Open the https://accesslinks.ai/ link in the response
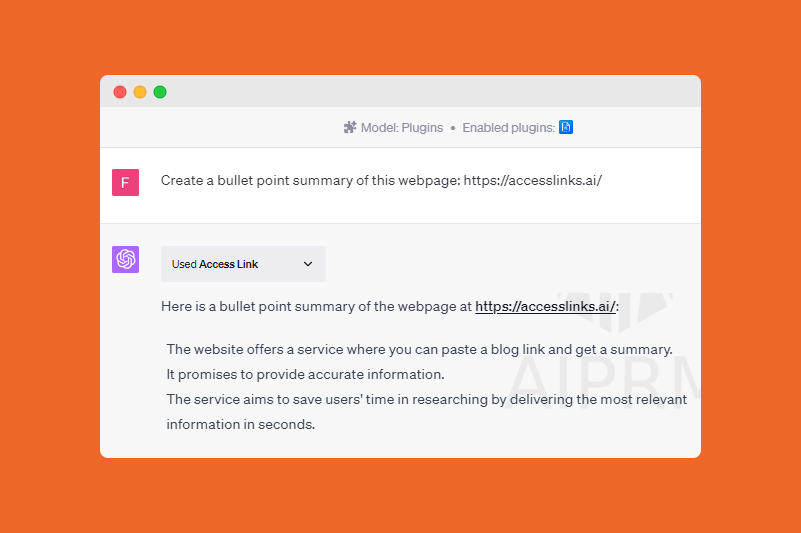This screenshot has height=533, width=801. pos(545,306)
